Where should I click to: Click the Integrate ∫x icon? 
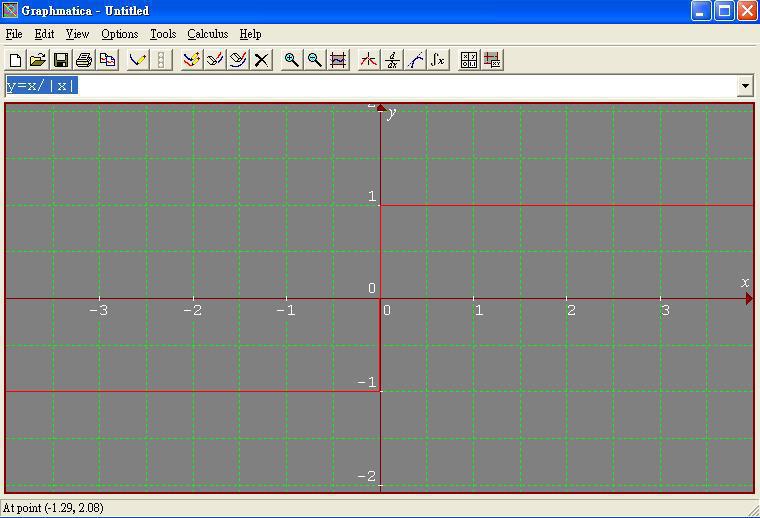click(x=438, y=60)
